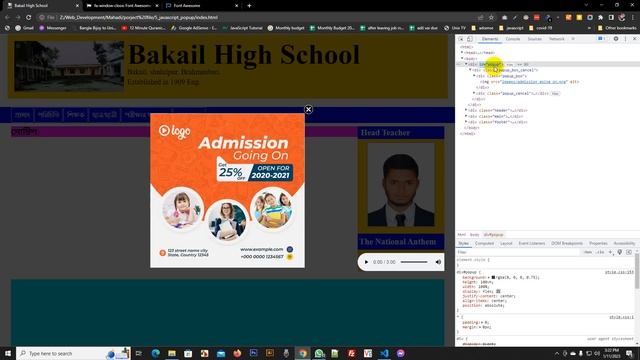
Task: Open WhatsApp from the taskbar
Action: point(319,353)
